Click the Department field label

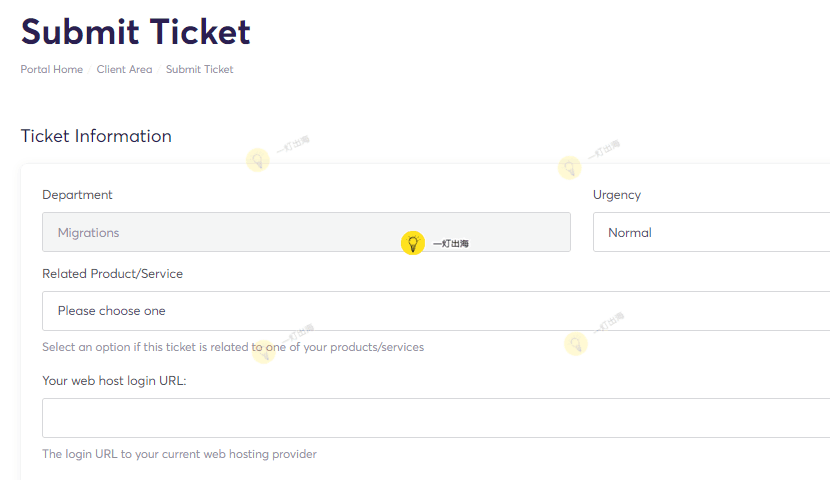(x=77, y=195)
